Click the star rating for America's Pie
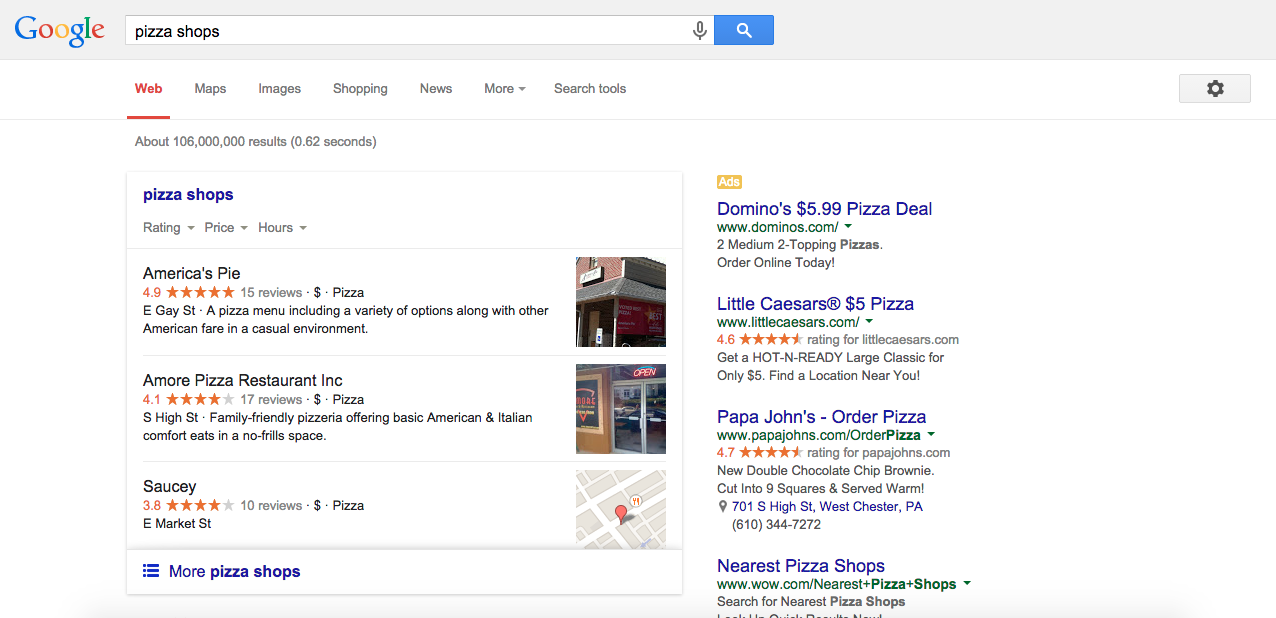1276x618 pixels. (199, 293)
